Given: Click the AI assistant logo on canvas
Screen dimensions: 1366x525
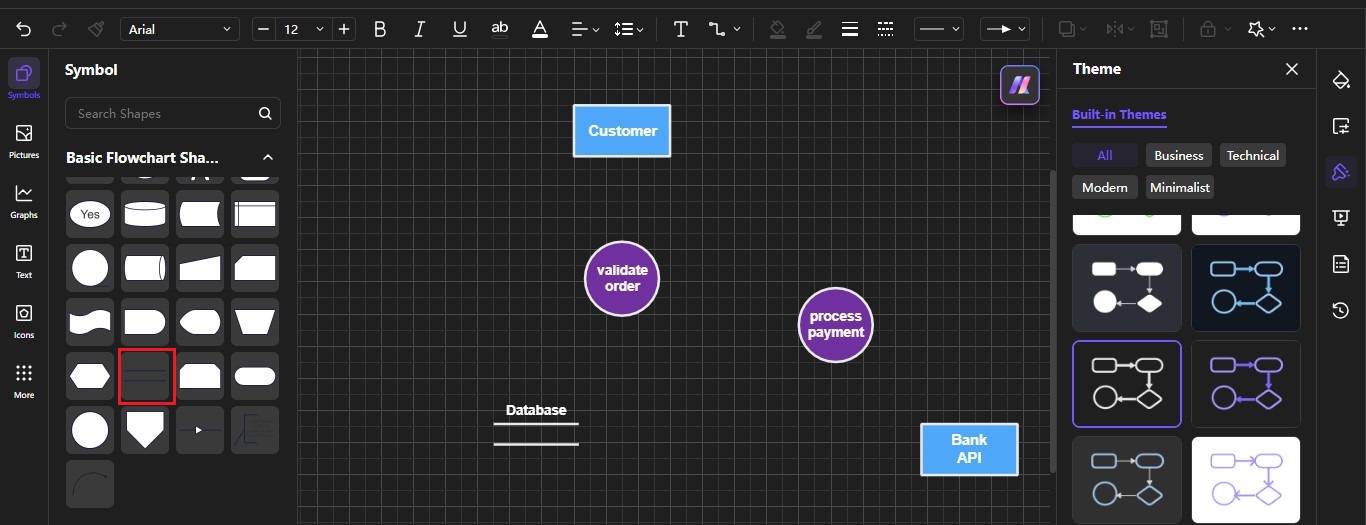Looking at the screenshot, I should [1020, 84].
